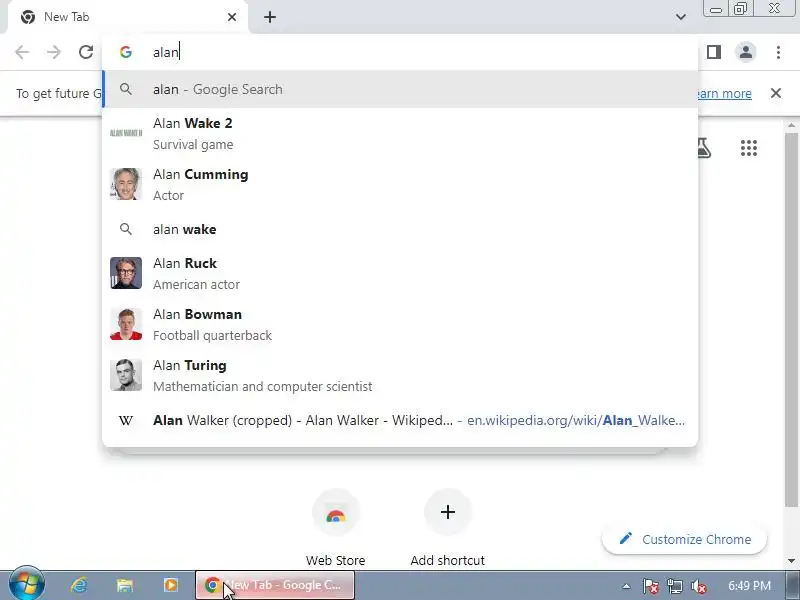Image resolution: width=800 pixels, height=600 pixels.
Task: Click Alan Bowman's portrait thumbnail
Action: coord(126,324)
